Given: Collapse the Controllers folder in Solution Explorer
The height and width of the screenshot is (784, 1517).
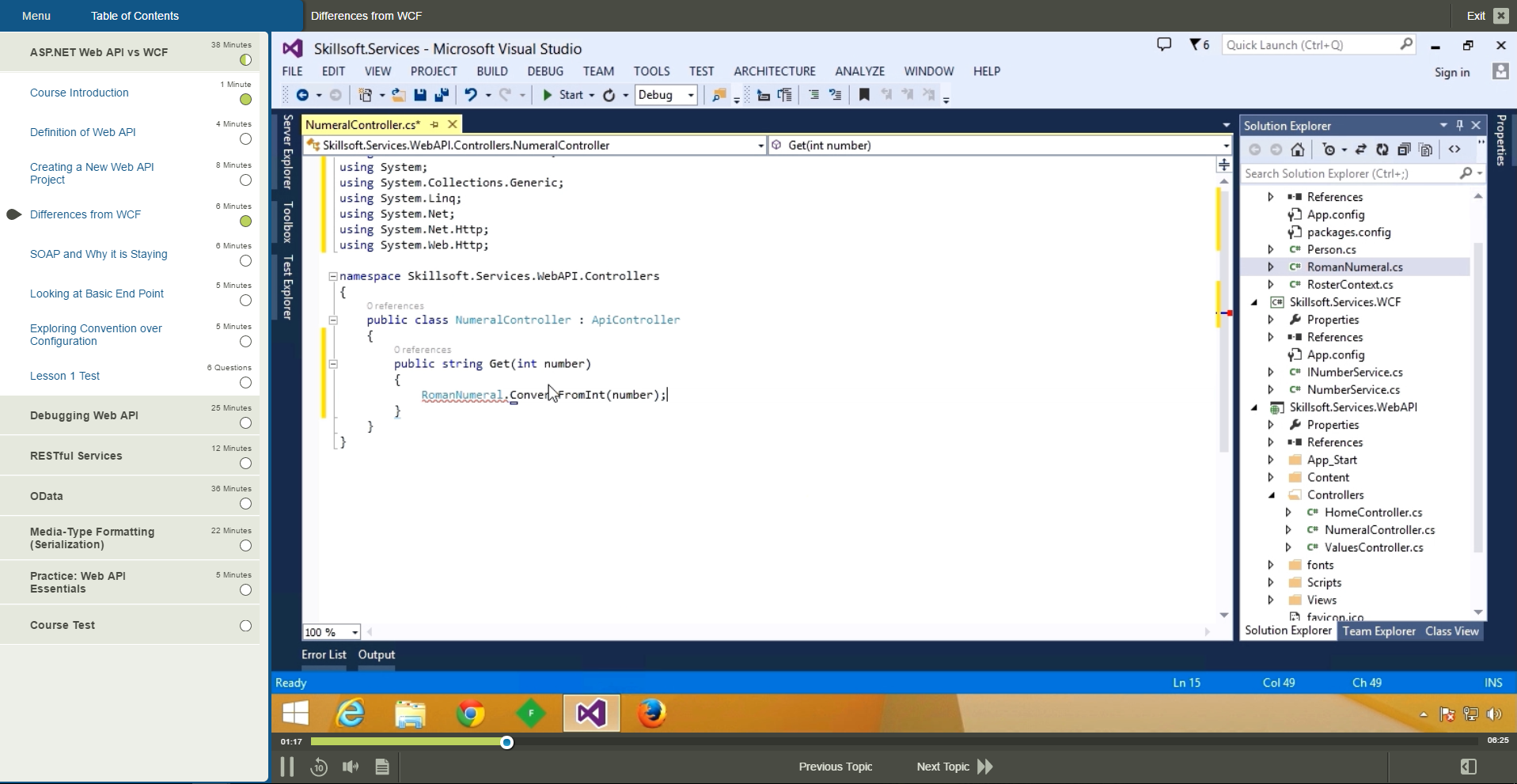Looking at the screenshot, I should click(1272, 495).
